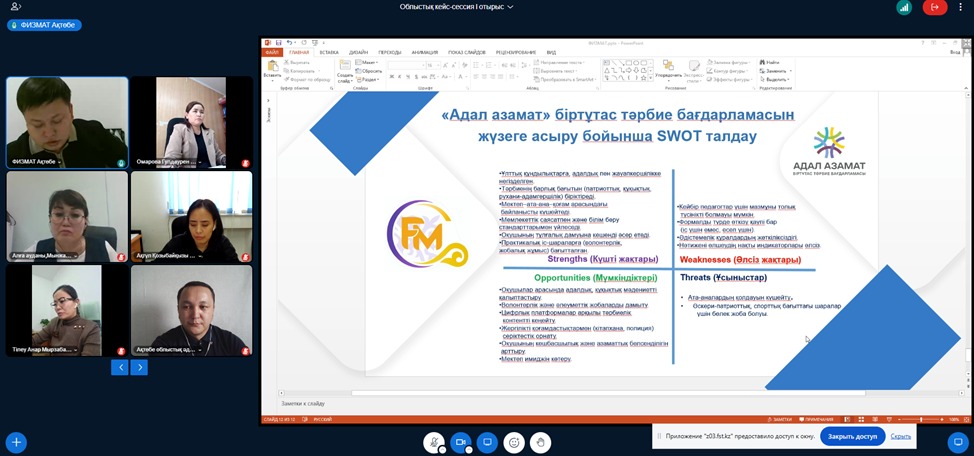Click the Закрыть доступ button
The image size is (974, 456).
click(x=852, y=436)
